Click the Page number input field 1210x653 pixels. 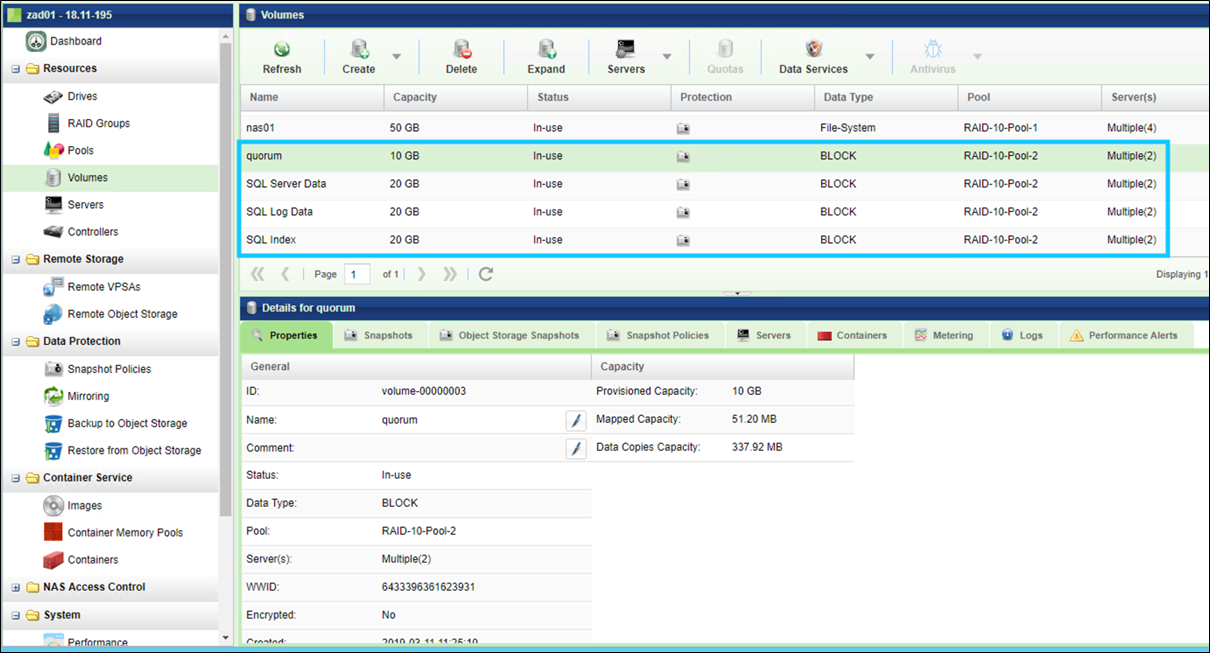[x=357, y=273]
